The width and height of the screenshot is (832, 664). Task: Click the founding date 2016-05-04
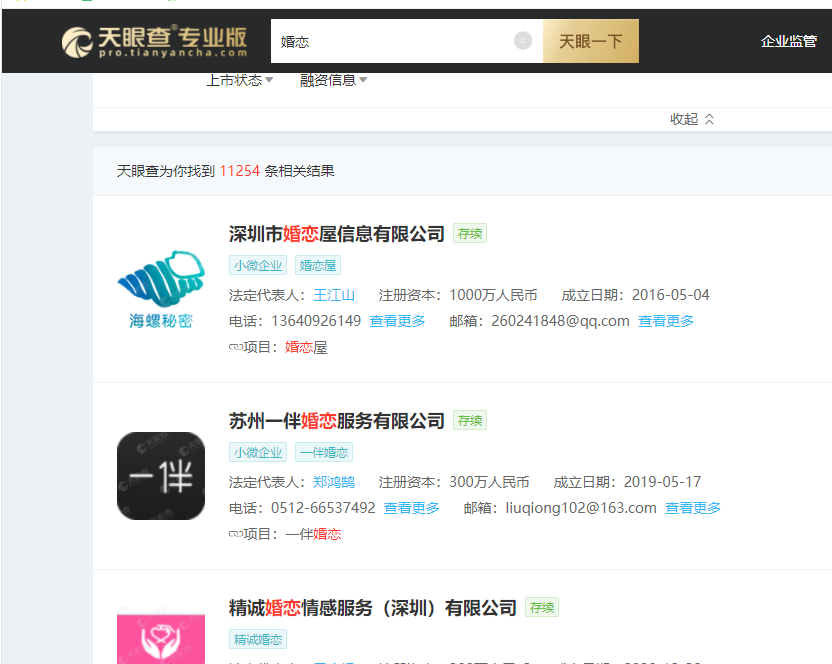point(671,295)
